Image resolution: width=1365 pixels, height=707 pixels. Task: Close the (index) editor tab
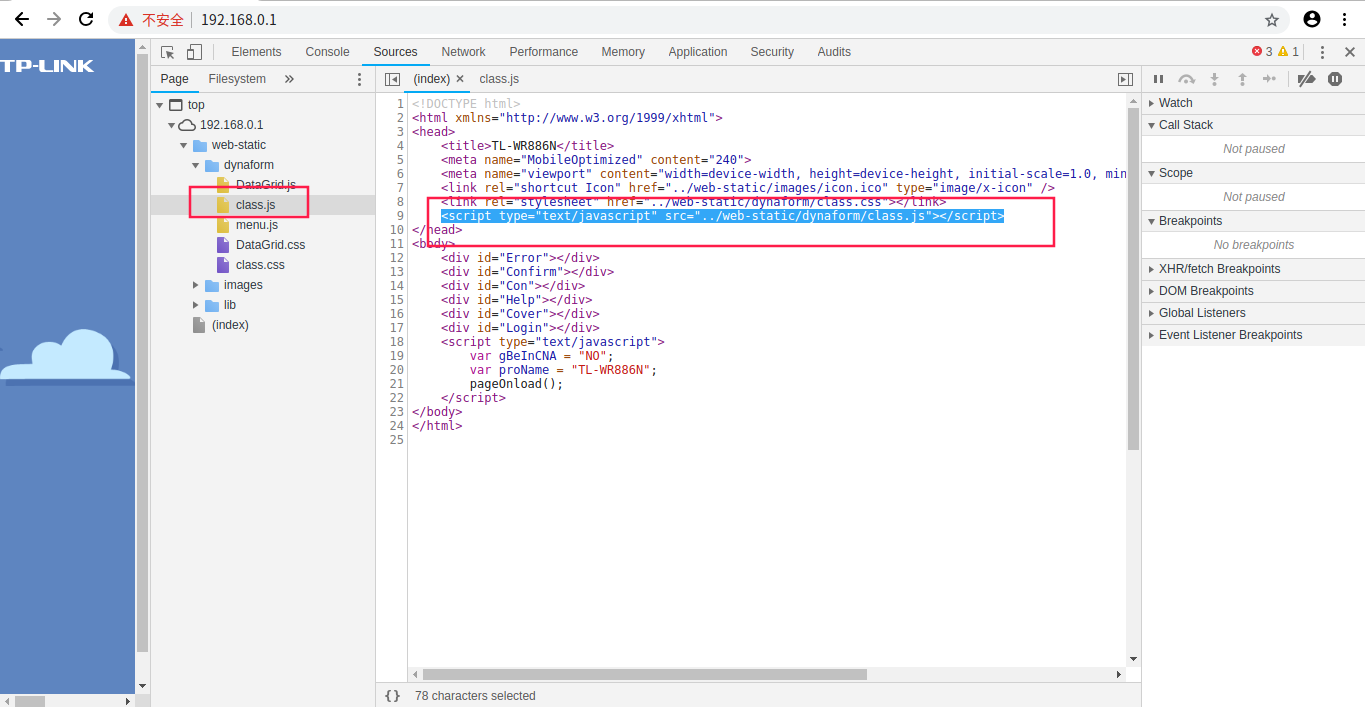tap(460, 79)
